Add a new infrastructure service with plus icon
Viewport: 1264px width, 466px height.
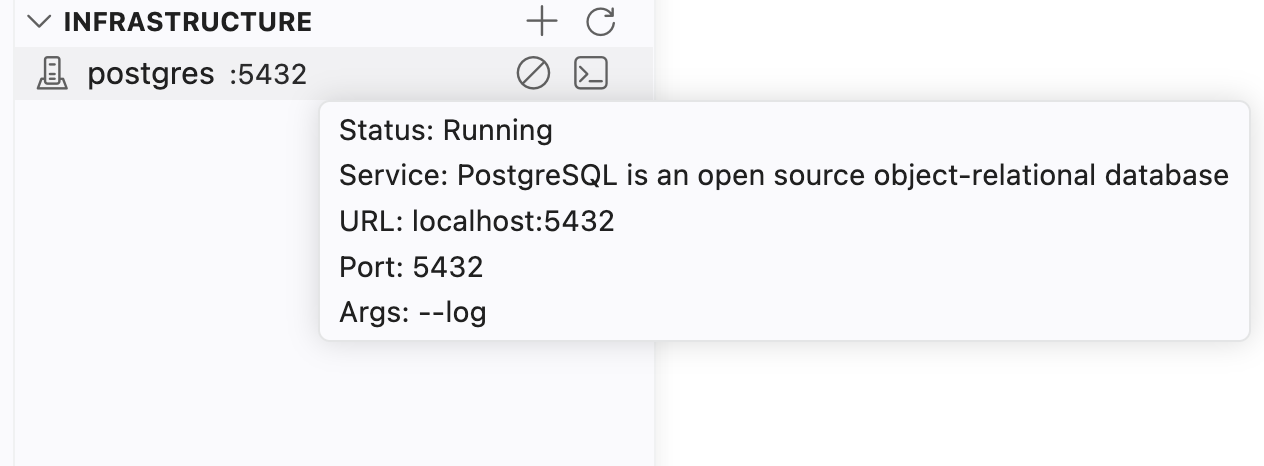pos(541,21)
